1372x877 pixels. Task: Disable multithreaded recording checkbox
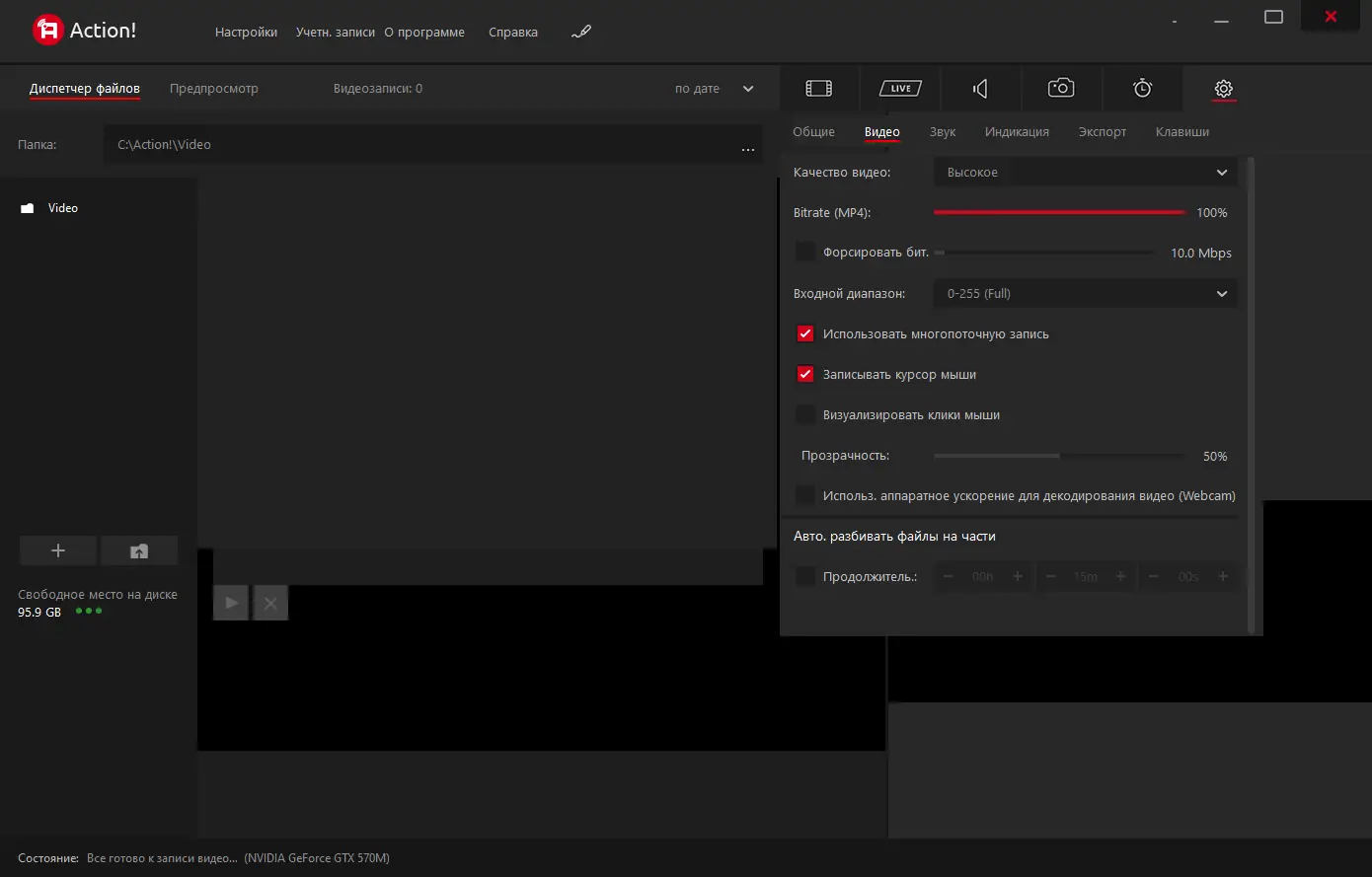point(805,333)
